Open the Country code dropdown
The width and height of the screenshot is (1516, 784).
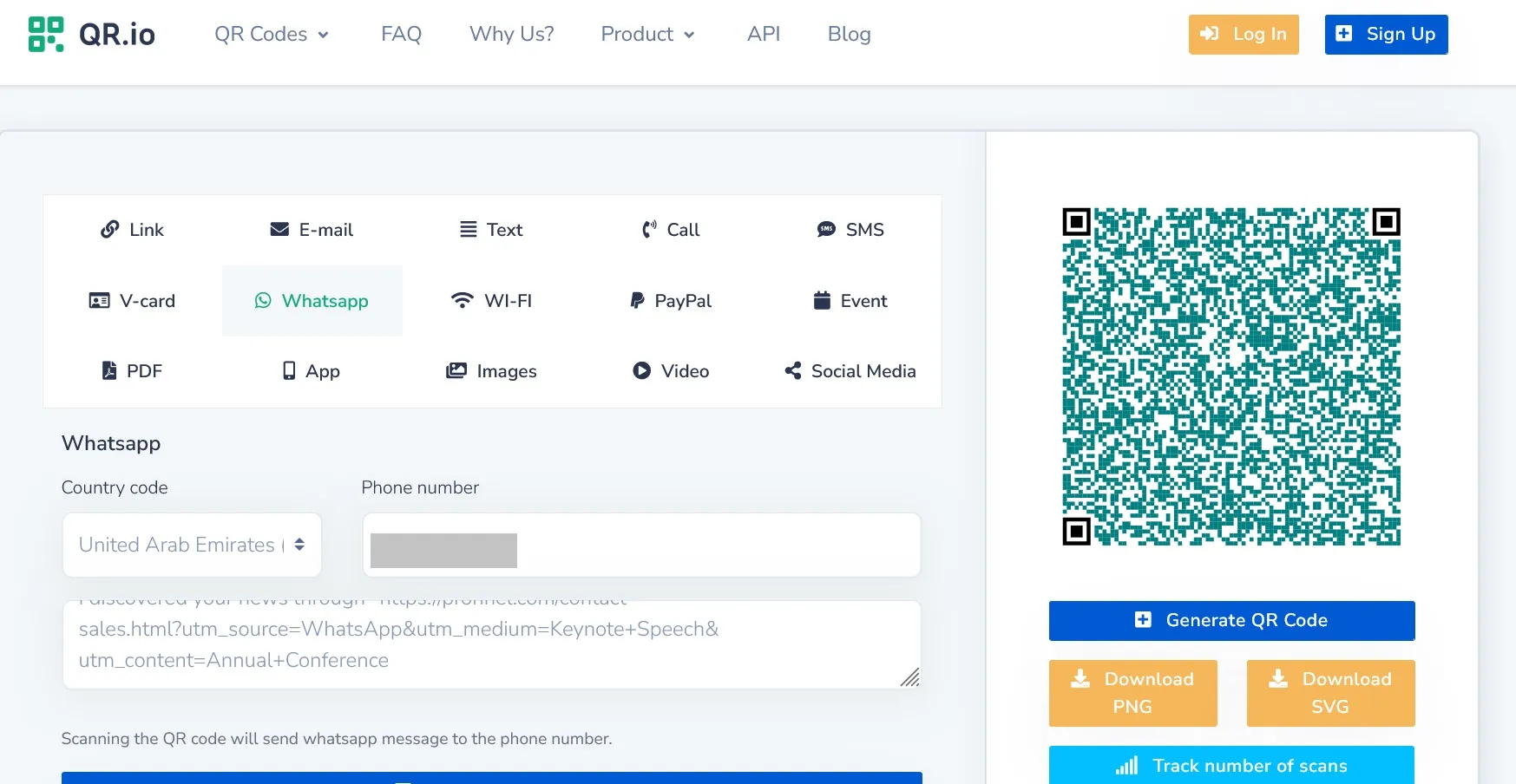[192, 545]
